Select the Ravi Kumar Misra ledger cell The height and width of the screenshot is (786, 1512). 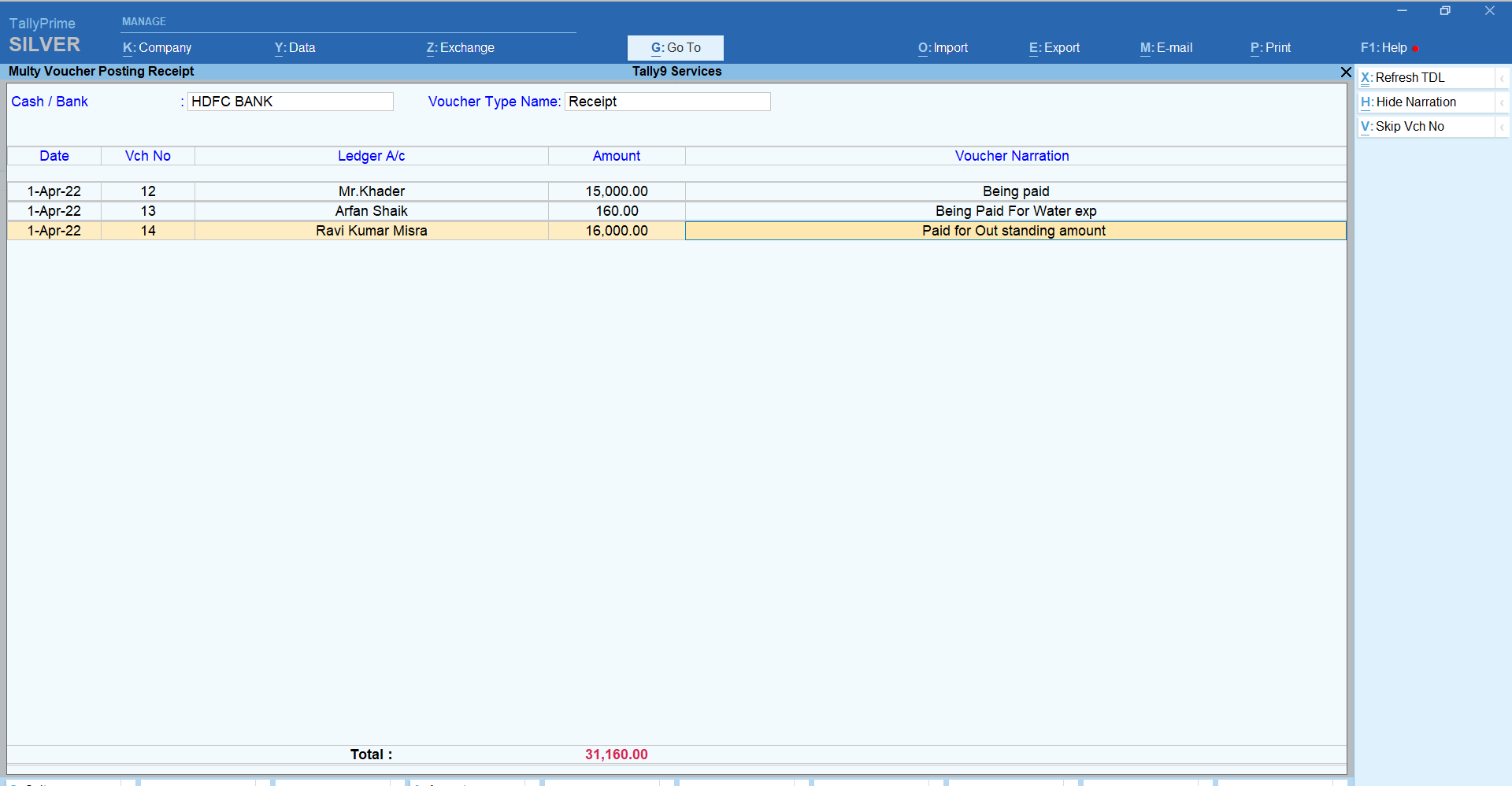click(x=372, y=231)
